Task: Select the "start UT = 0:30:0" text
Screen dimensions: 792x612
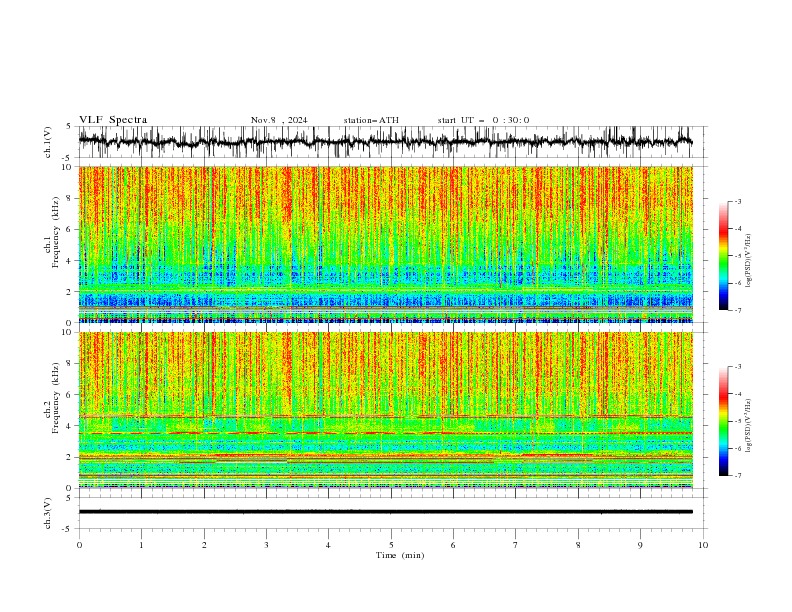Action: (x=483, y=120)
